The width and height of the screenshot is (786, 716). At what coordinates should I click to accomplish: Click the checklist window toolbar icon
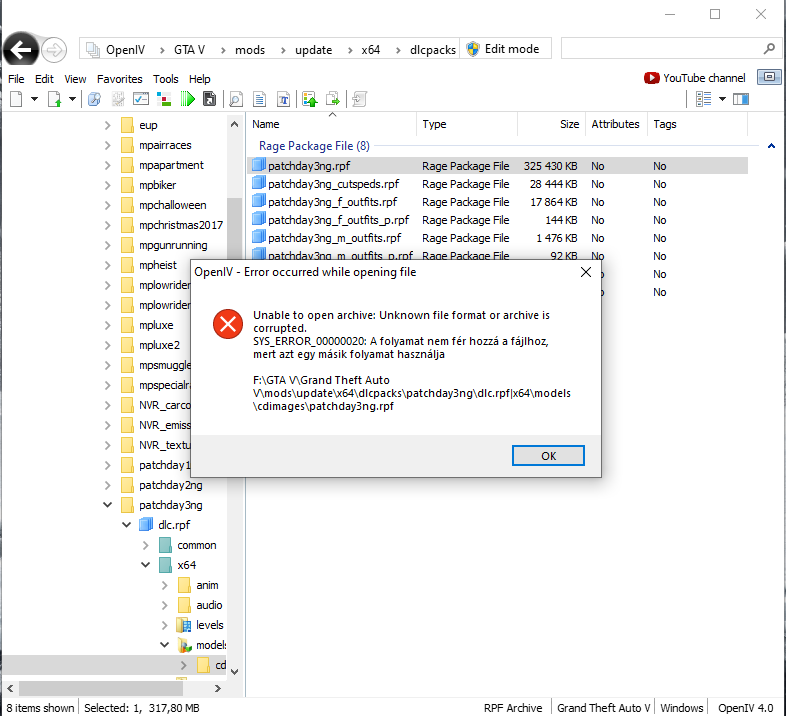coord(141,99)
